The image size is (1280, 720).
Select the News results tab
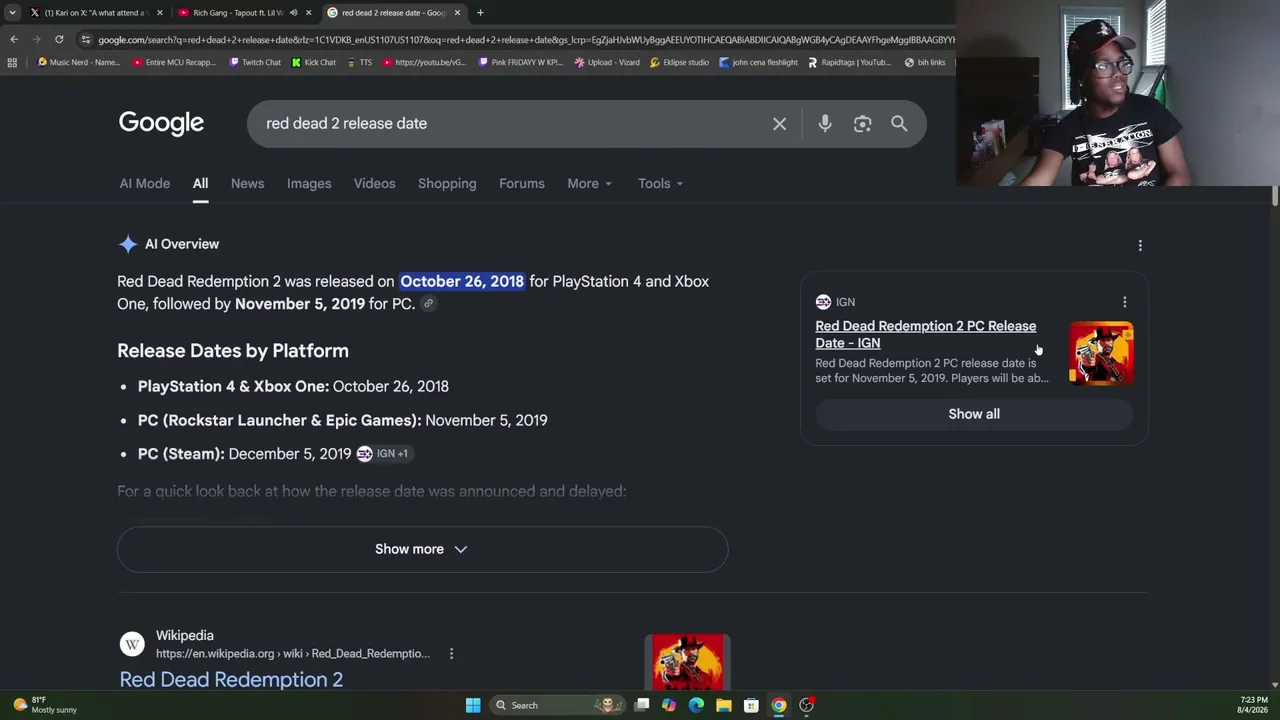247,184
